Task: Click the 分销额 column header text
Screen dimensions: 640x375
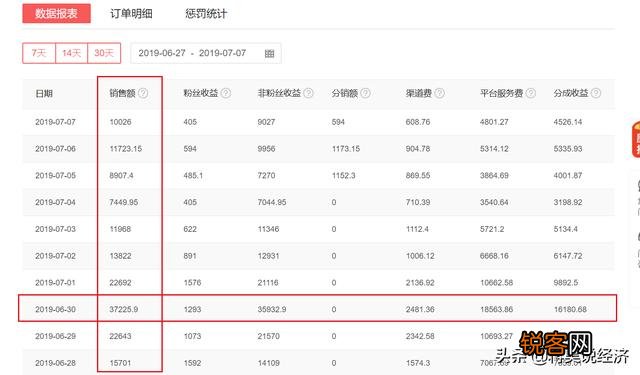Action: 345,93
